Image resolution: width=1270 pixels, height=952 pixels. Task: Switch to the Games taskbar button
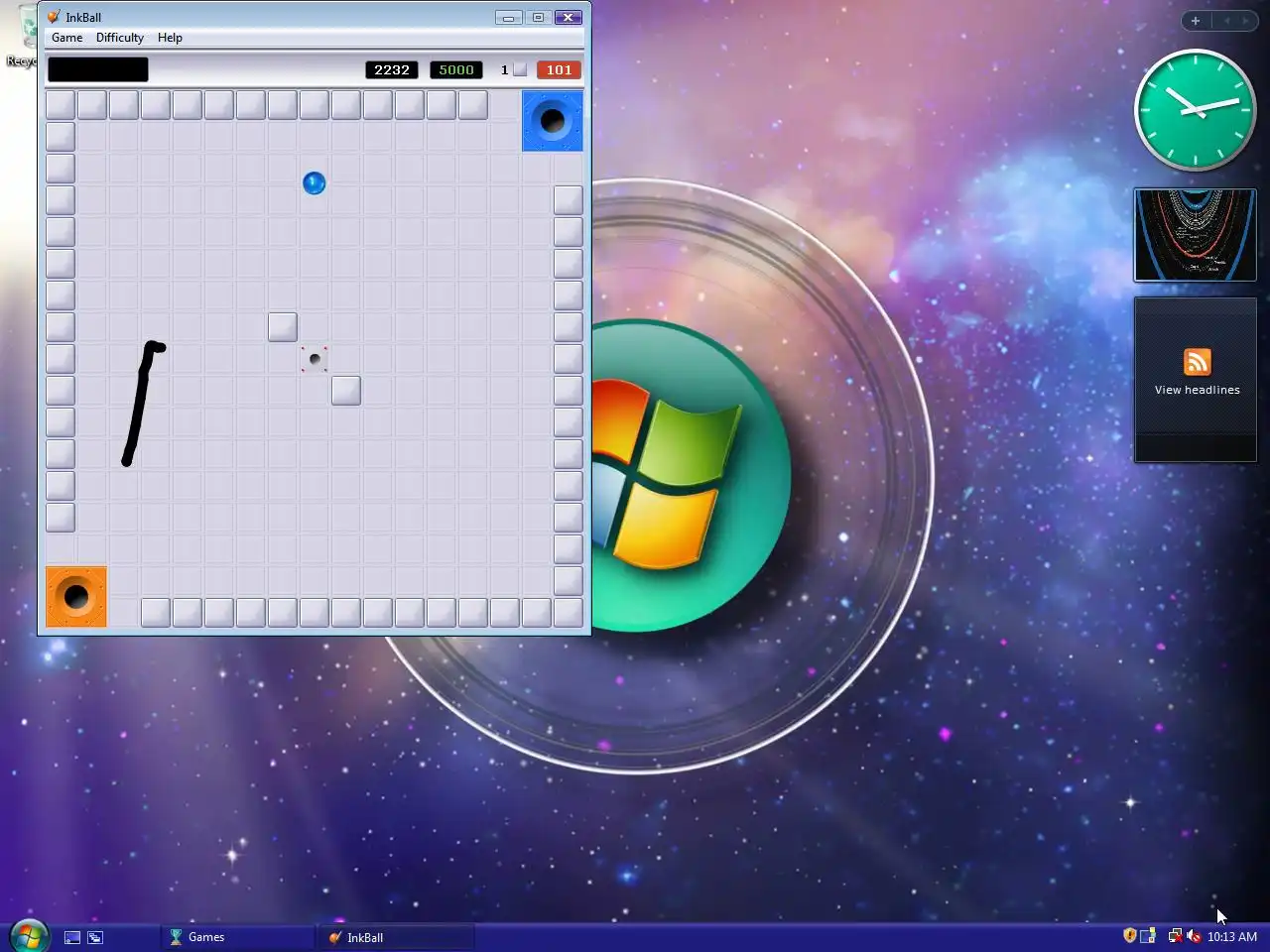(237, 937)
